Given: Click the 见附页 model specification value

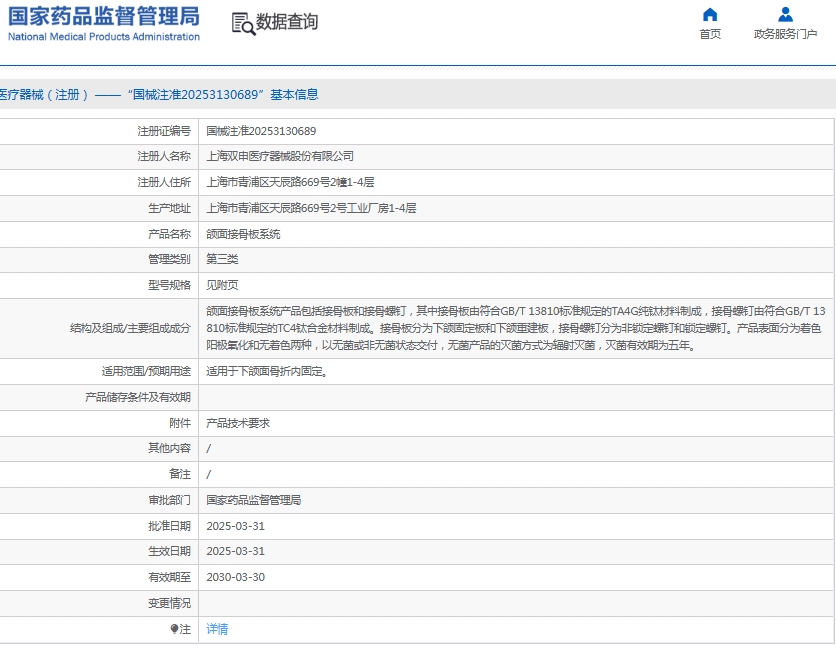Looking at the screenshot, I should [222, 285].
